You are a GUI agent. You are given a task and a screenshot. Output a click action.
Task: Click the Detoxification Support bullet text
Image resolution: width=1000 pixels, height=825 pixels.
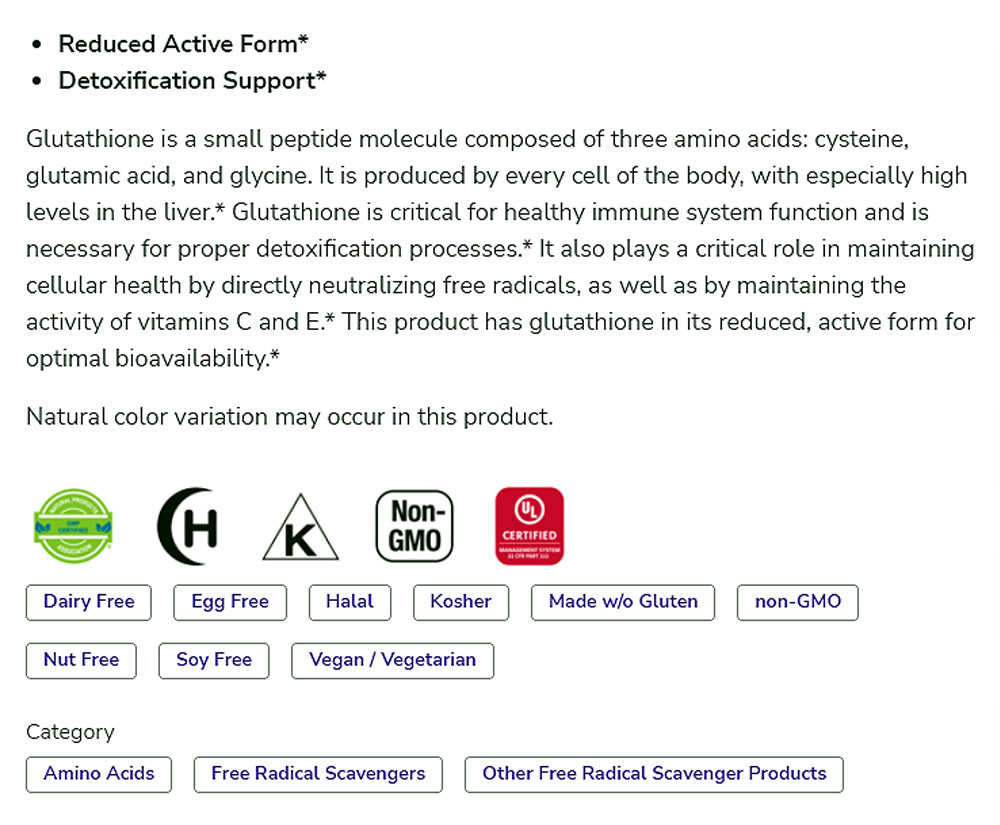pos(192,81)
